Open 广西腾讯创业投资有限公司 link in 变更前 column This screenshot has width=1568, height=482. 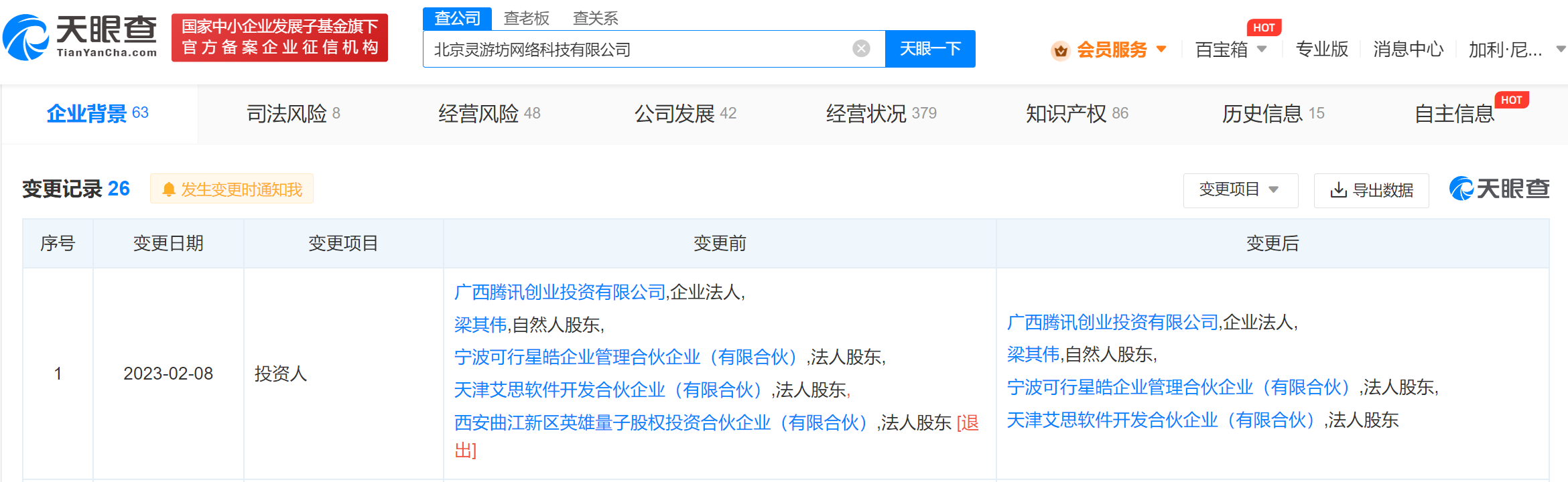point(560,292)
